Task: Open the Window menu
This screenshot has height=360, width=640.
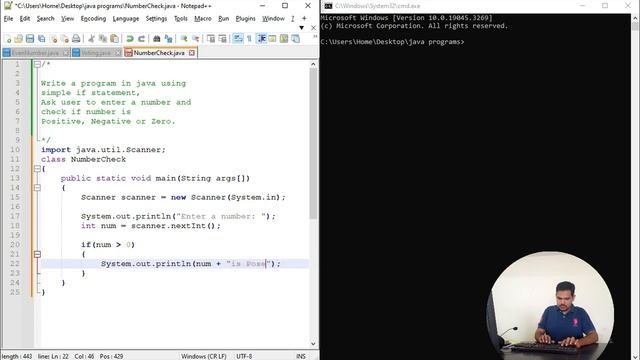Action: 273,19
